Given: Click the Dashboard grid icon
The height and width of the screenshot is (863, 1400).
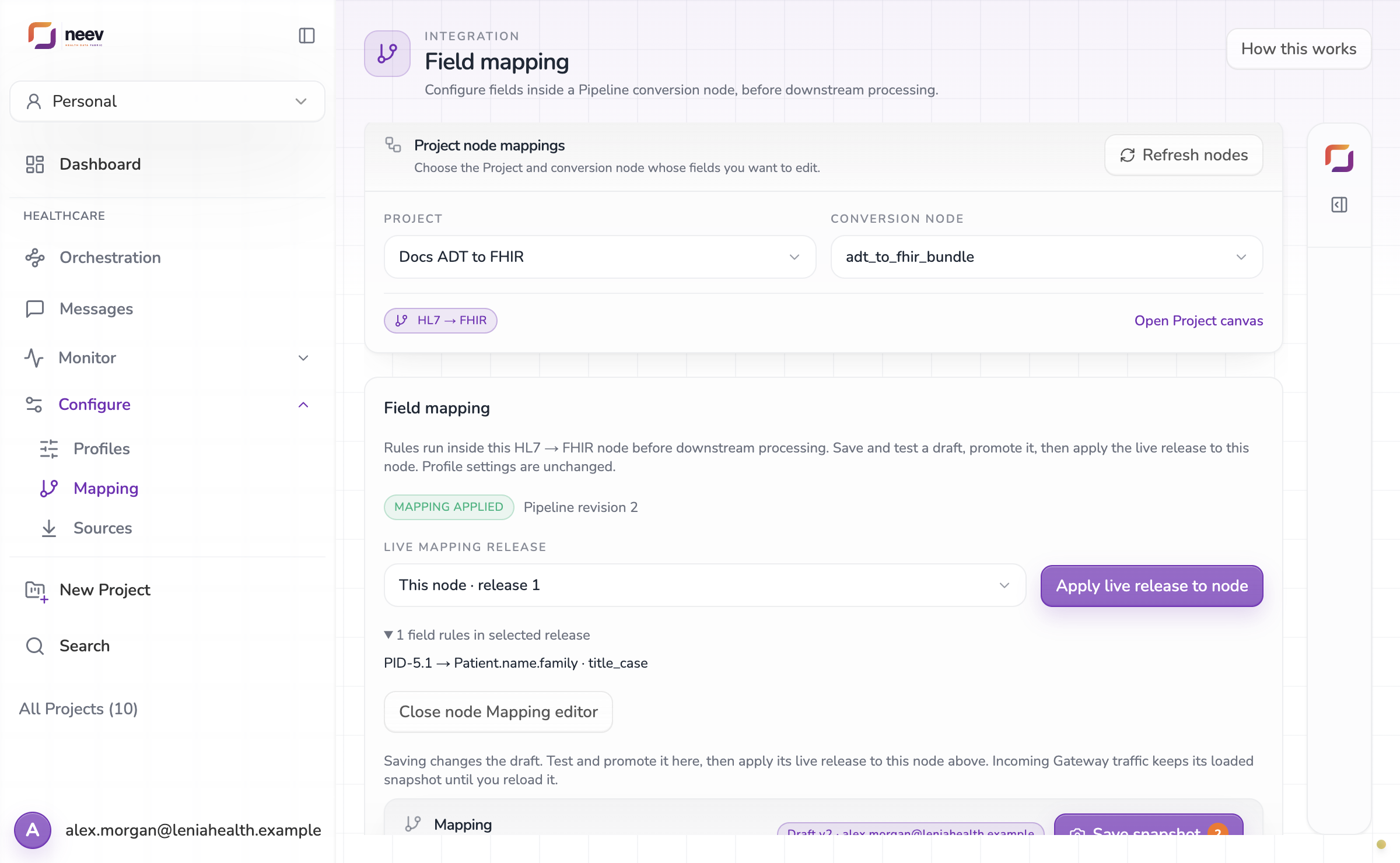Looking at the screenshot, I should pos(35,164).
